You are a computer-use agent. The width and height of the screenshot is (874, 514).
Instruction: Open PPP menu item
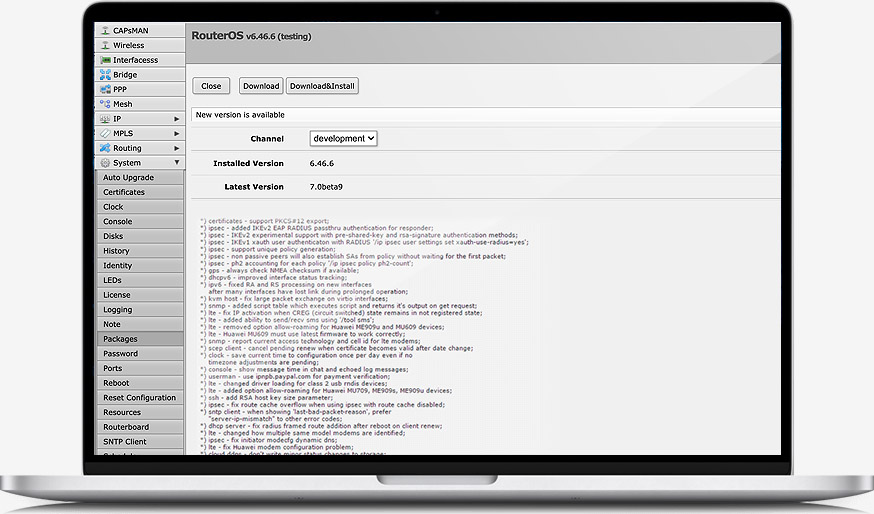(x=140, y=89)
